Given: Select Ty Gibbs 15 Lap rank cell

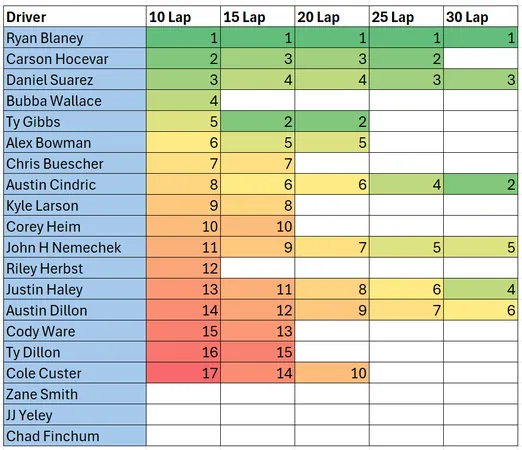Looking at the screenshot, I should coord(258,122).
